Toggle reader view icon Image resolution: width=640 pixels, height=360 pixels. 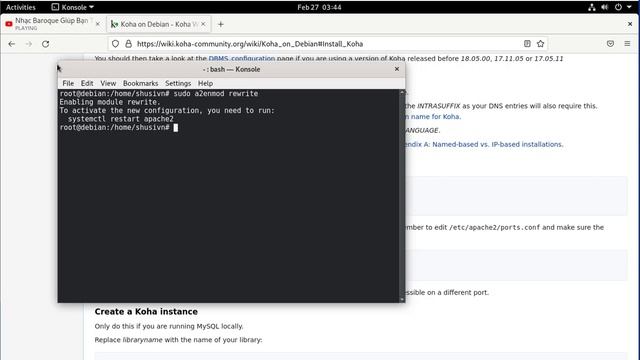[x=527, y=44]
